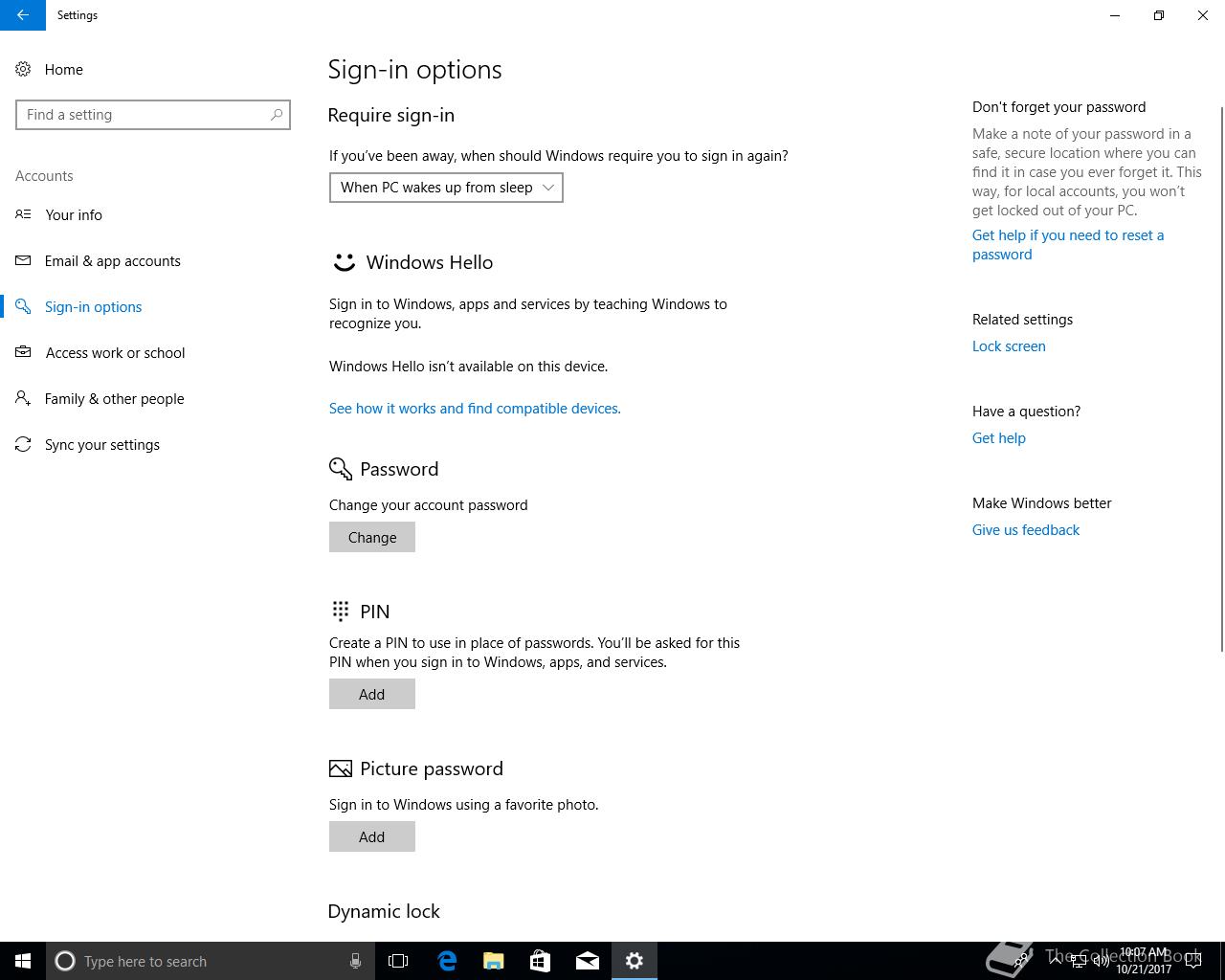This screenshot has height=980, width=1225.
Task: Click the Dynamic lock heading
Action: click(x=384, y=911)
